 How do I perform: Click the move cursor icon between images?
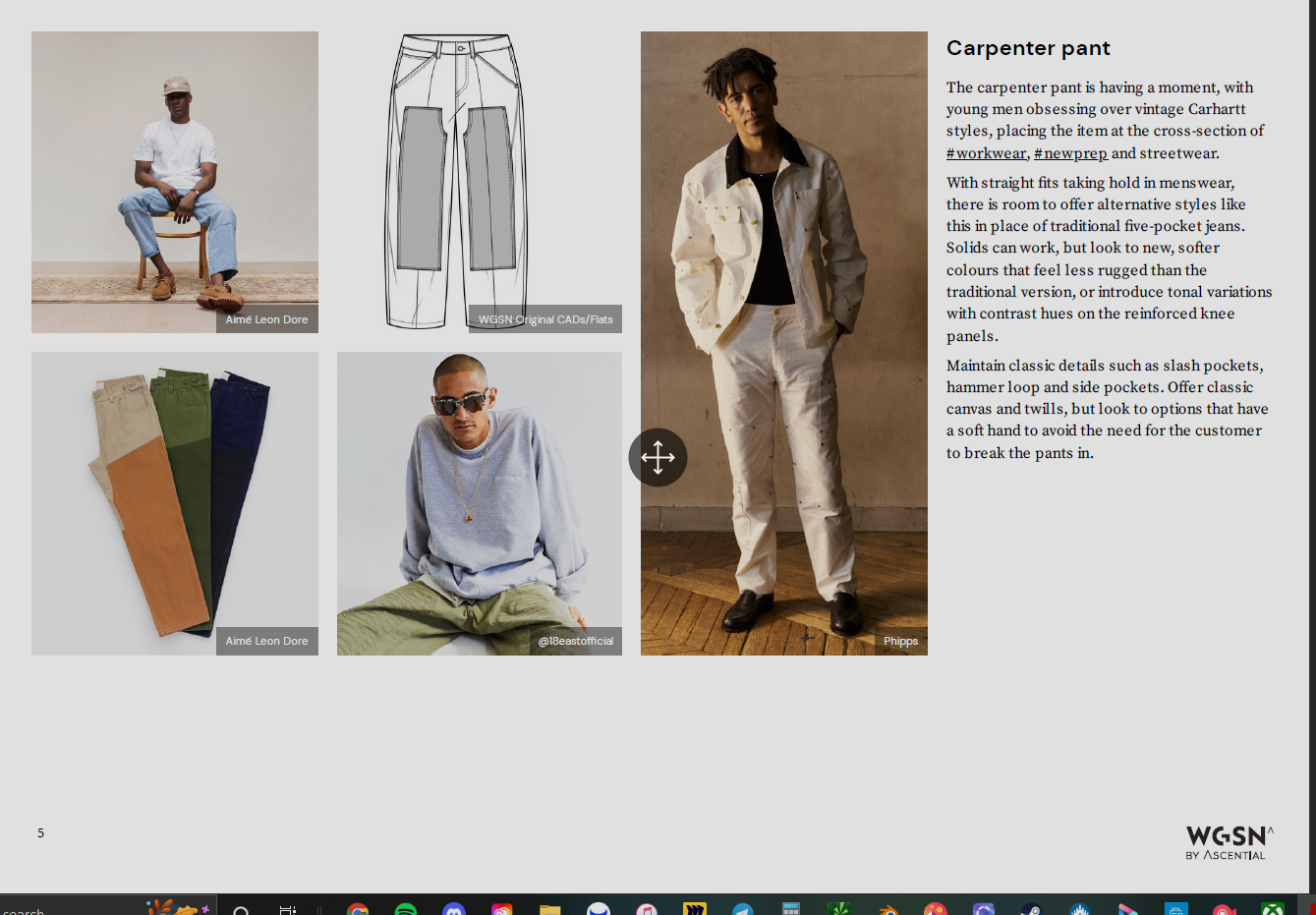[x=658, y=457]
